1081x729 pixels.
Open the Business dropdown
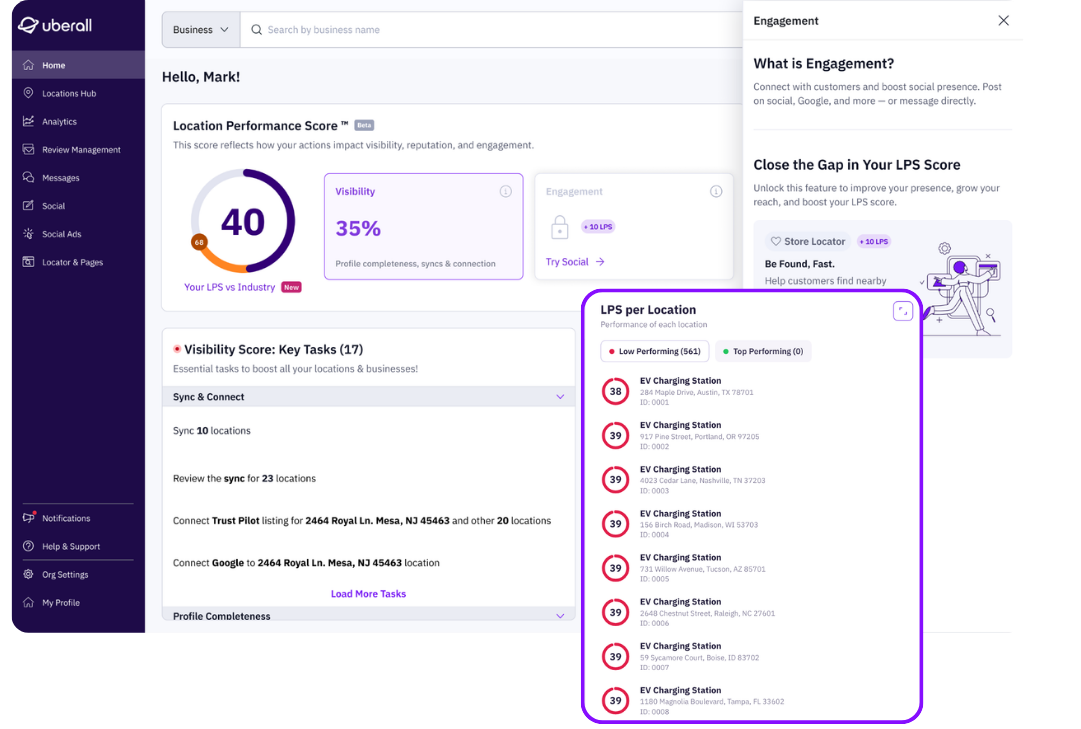click(x=201, y=30)
